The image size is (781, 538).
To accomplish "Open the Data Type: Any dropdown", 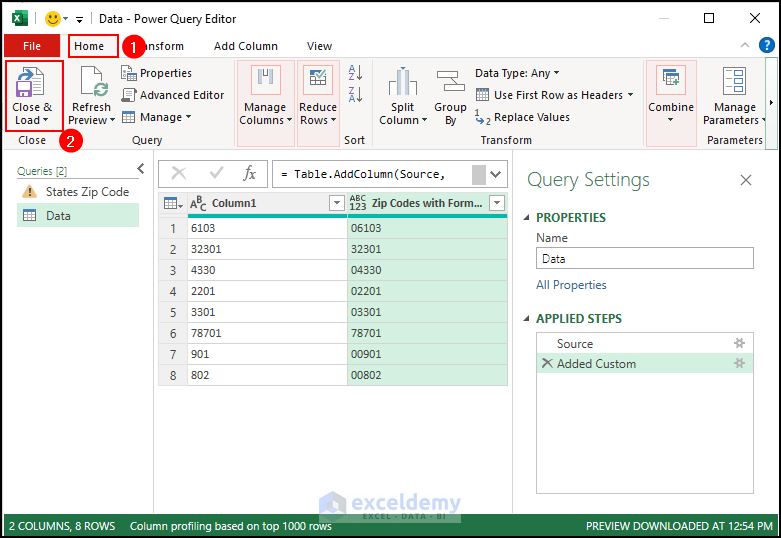I will (517, 73).
